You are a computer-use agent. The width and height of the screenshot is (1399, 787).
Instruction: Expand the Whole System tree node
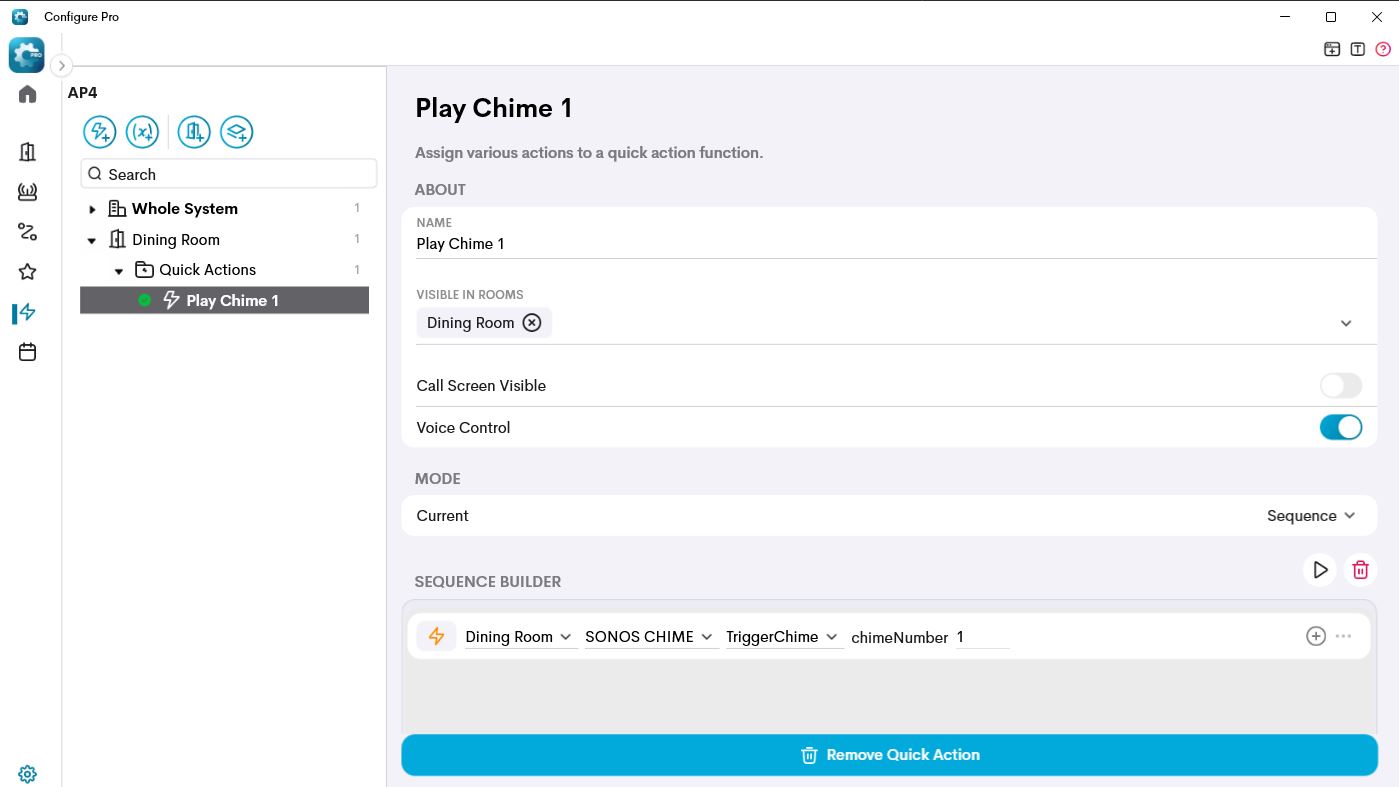pos(92,209)
